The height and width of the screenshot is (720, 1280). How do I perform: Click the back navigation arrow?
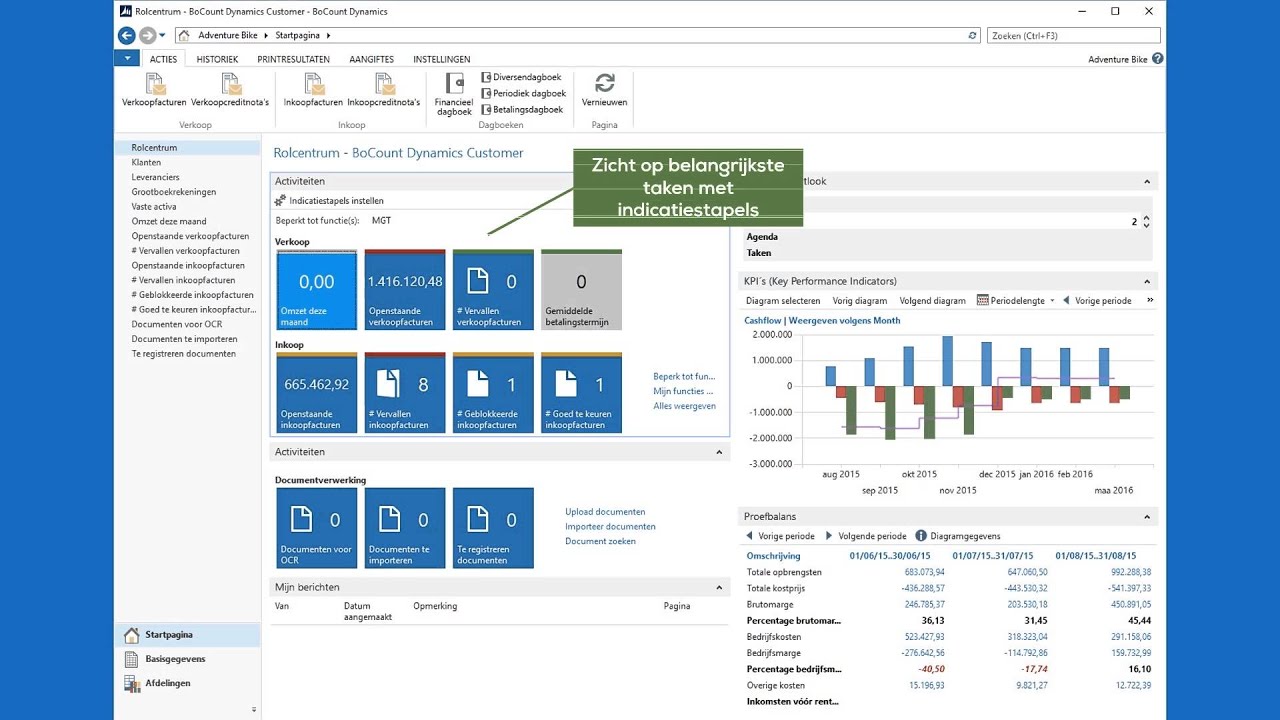coord(126,35)
